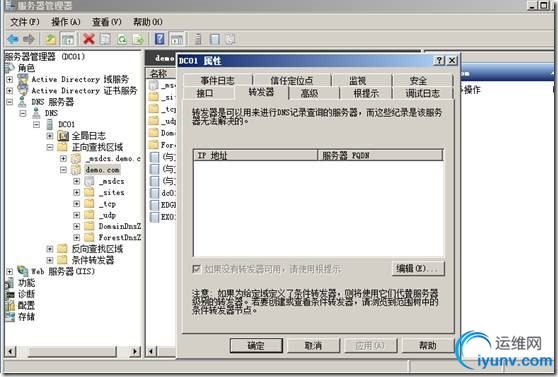
Task: Select the 诊断 diagnostics node
Action: pos(27,294)
